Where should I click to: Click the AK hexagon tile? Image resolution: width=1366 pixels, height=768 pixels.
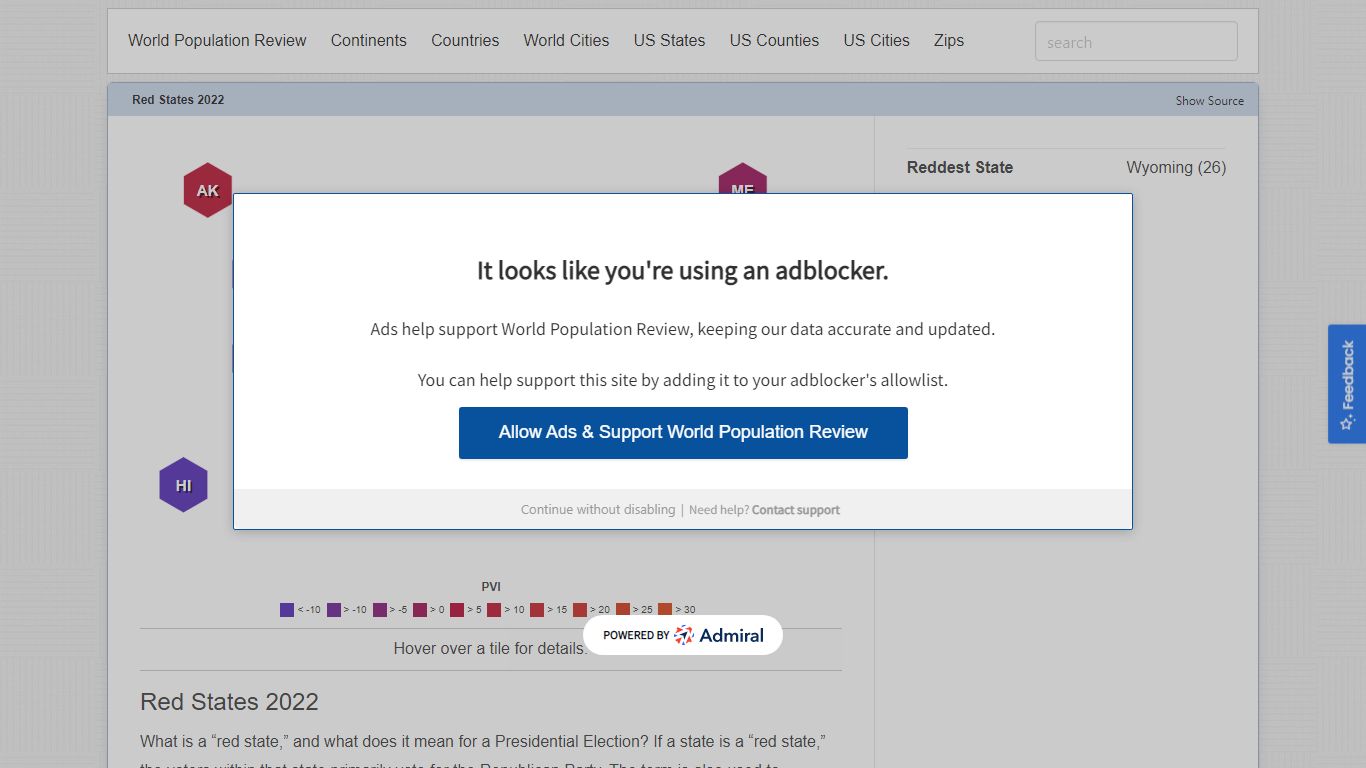208,190
